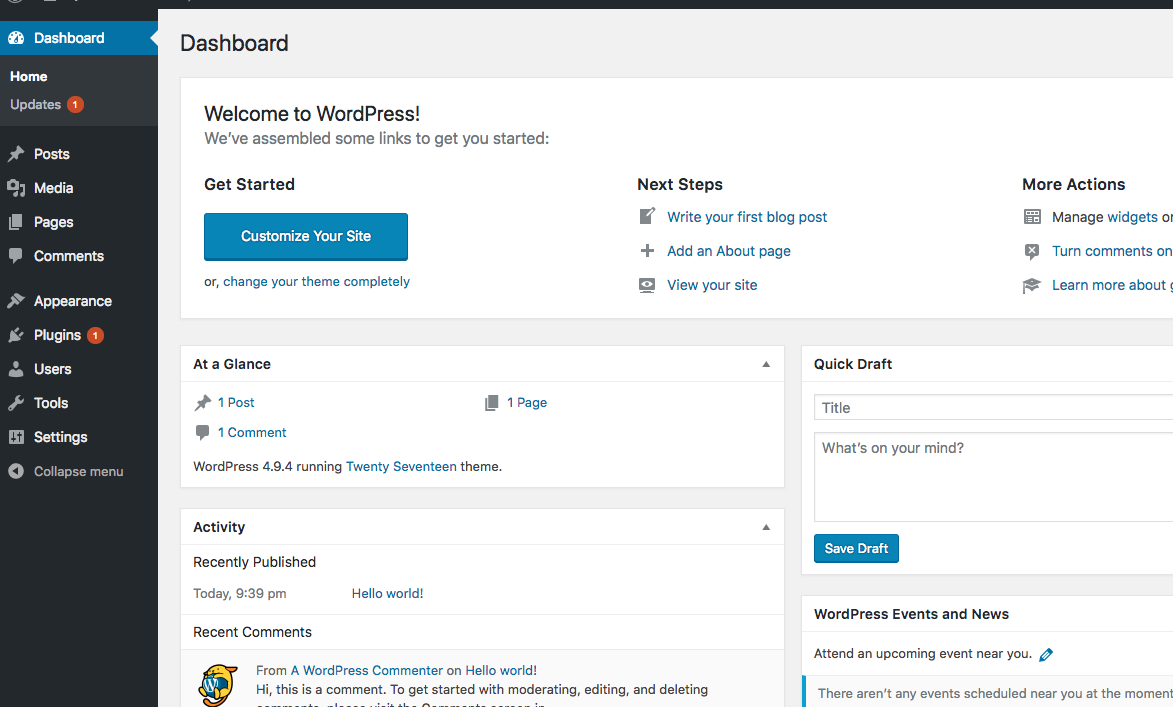Click the widgets grid icon under More Actions
This screenshot has width=1173, height=707.
[1032, 217]
